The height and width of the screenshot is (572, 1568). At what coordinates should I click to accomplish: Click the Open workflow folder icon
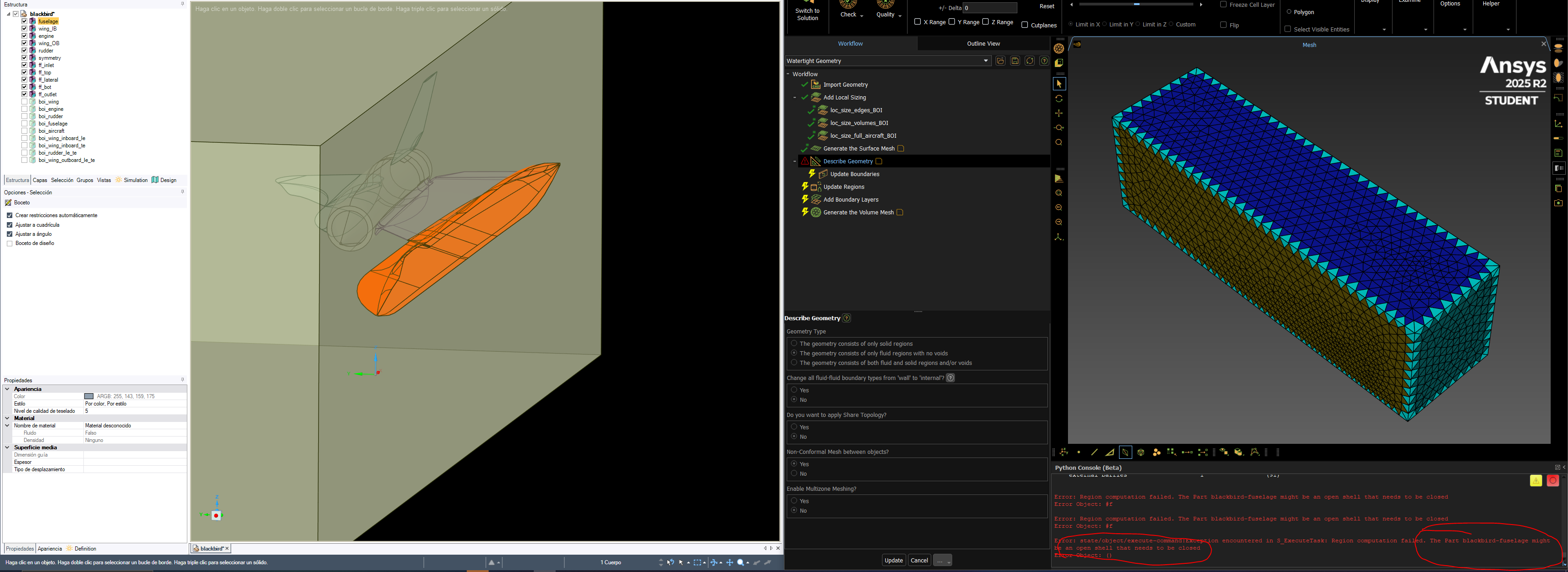tap(1000, 61)
